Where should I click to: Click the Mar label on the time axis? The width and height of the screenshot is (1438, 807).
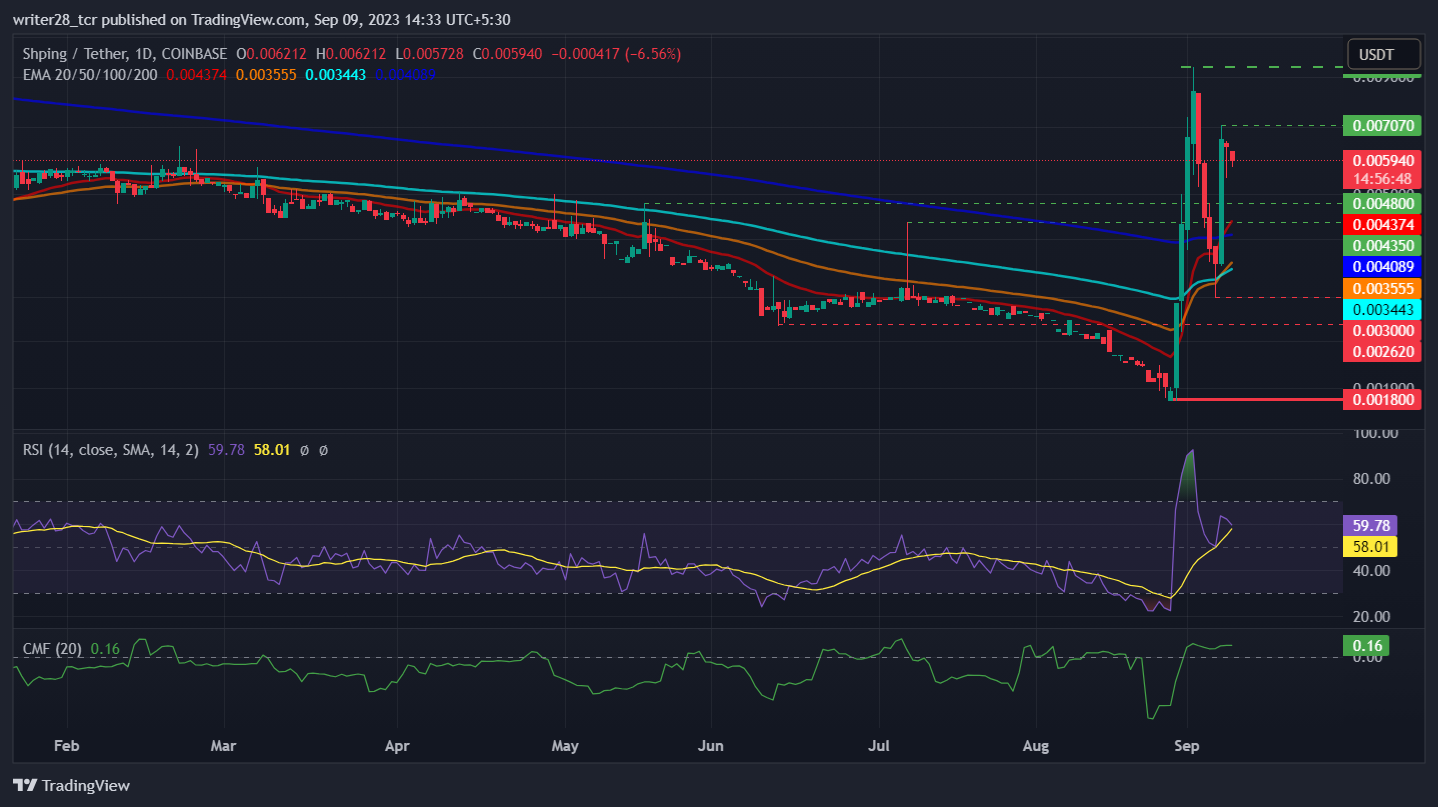pos(224,746)
